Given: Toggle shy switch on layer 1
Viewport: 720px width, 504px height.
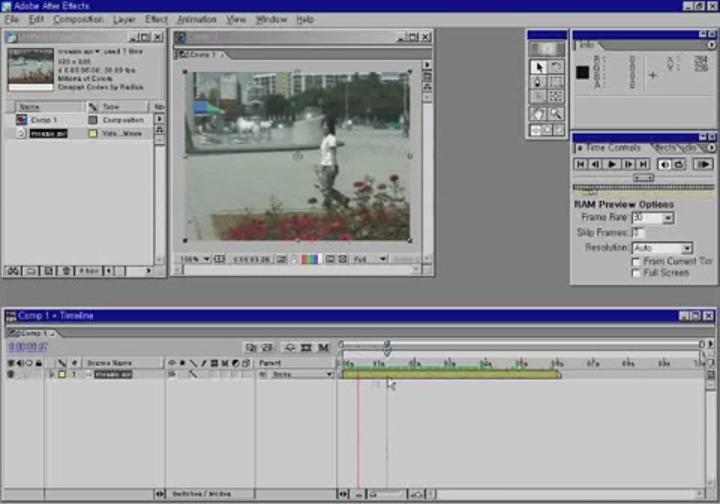Looking at the screenshot, I should [172, 375].
